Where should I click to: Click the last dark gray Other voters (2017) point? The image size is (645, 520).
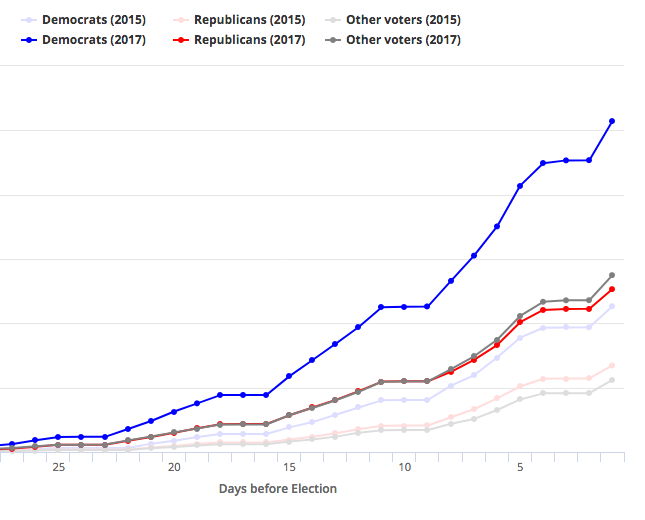[x=612, y=275]
